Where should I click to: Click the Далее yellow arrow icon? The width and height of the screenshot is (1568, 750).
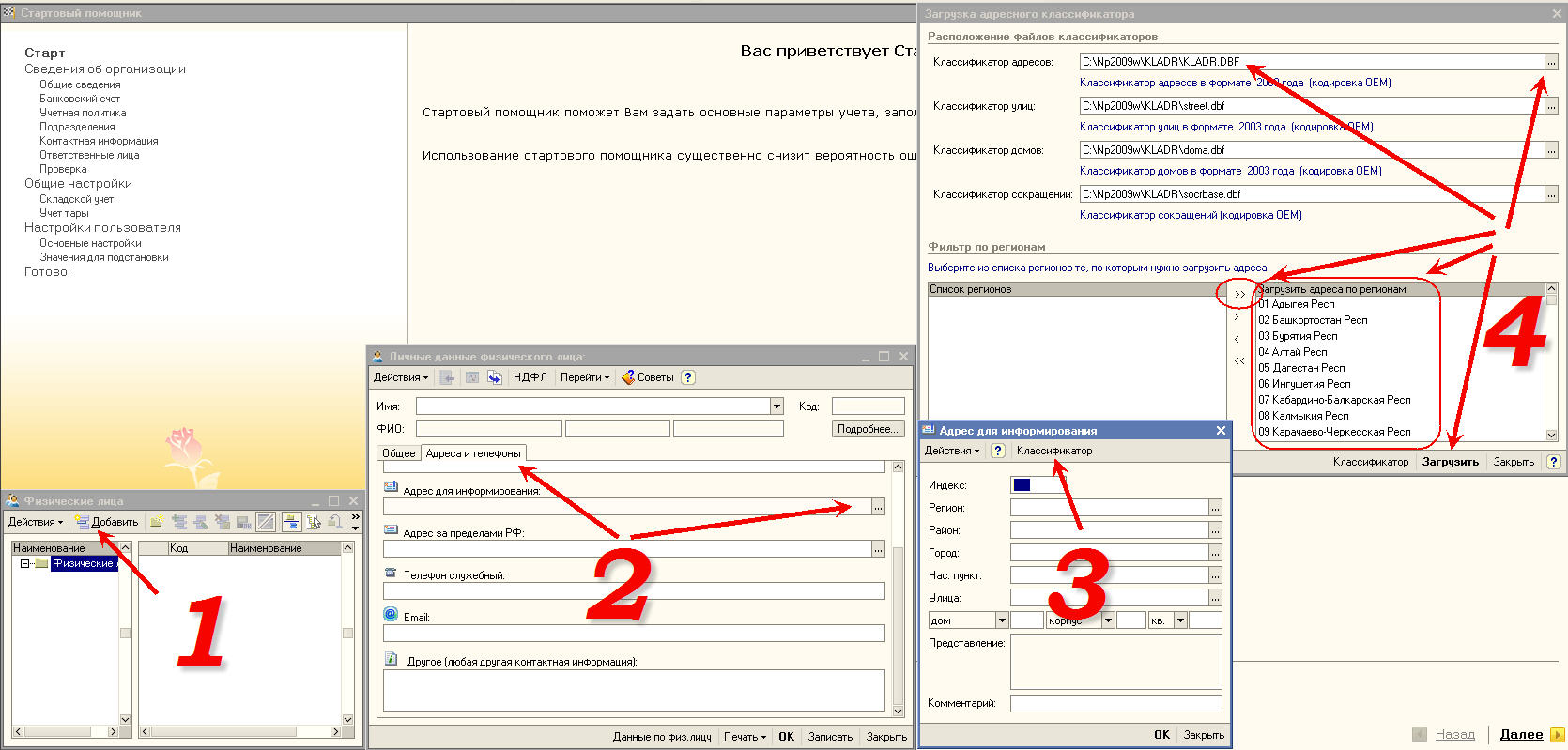(1557, 735)
